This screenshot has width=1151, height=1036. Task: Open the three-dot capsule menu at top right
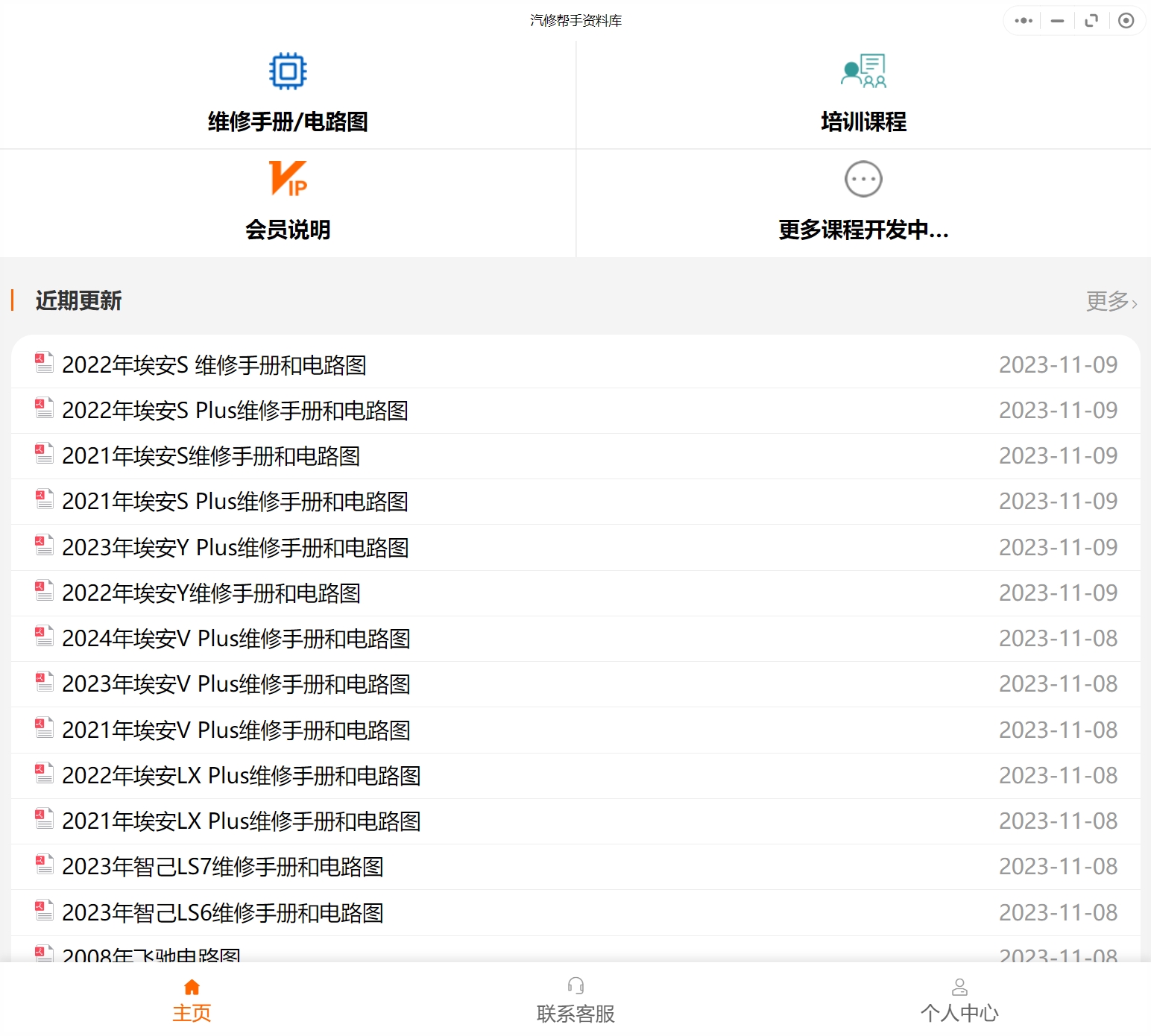tap(1022, 21)
